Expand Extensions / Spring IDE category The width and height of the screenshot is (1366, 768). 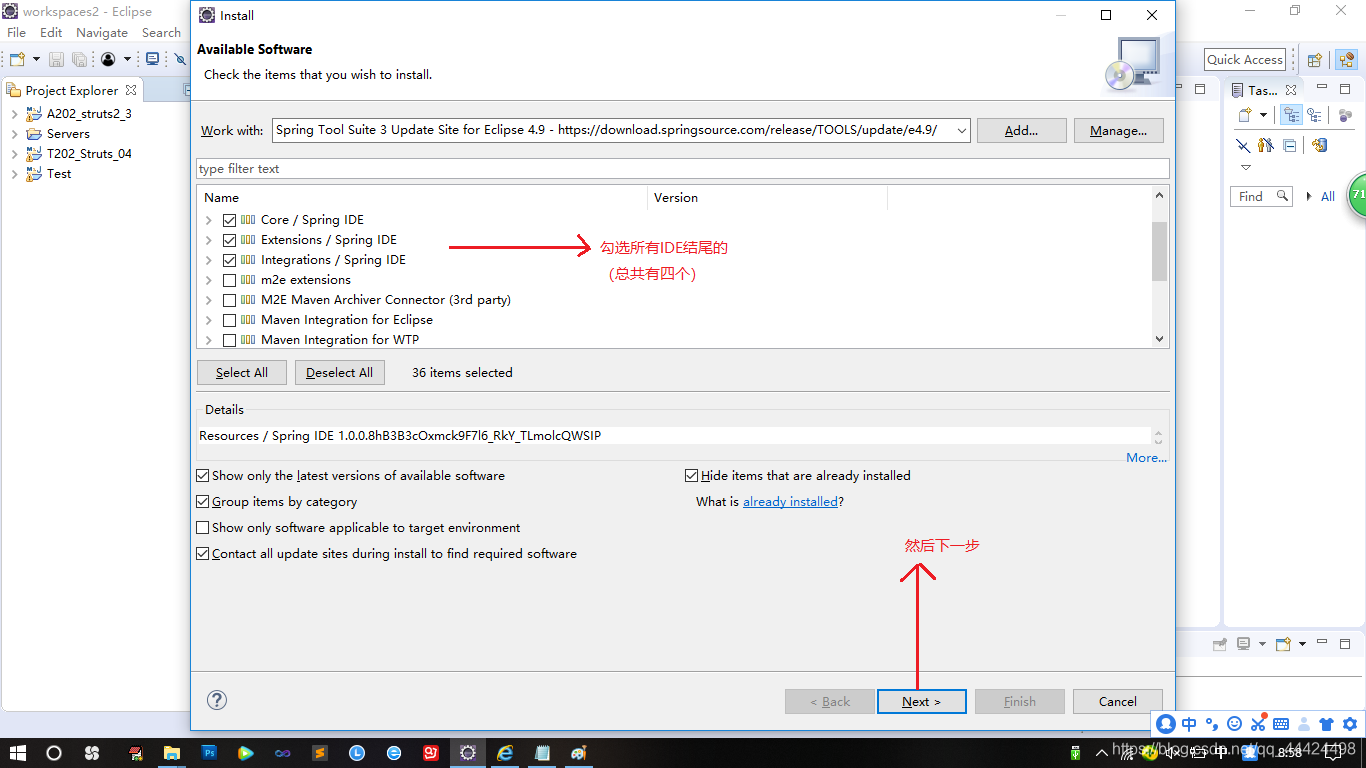pos(208,240)
